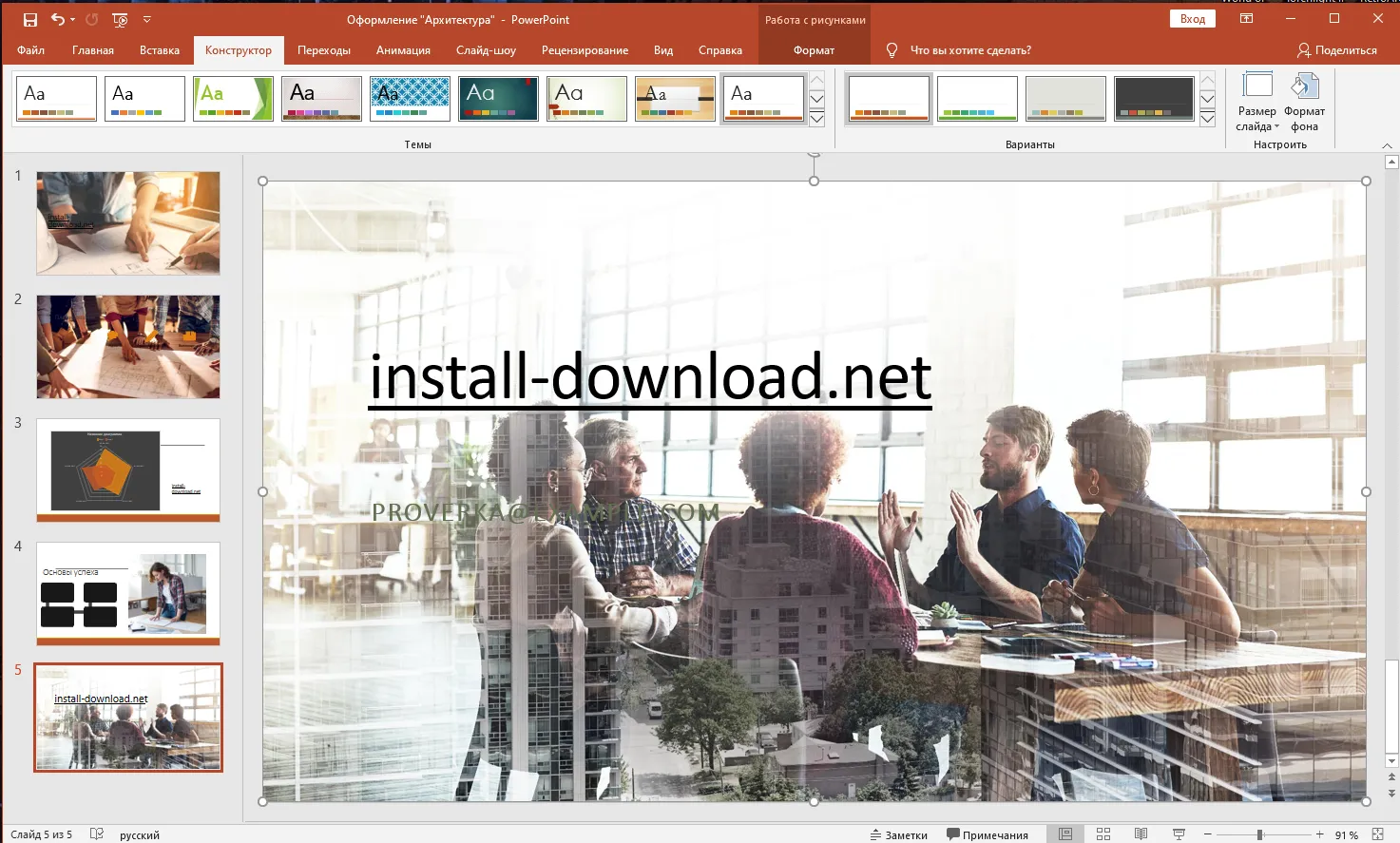Launch slideshow from status bar icon
Image resolution: width=1400 pixels, height=843 pixels.
(x=1179, y=834)
